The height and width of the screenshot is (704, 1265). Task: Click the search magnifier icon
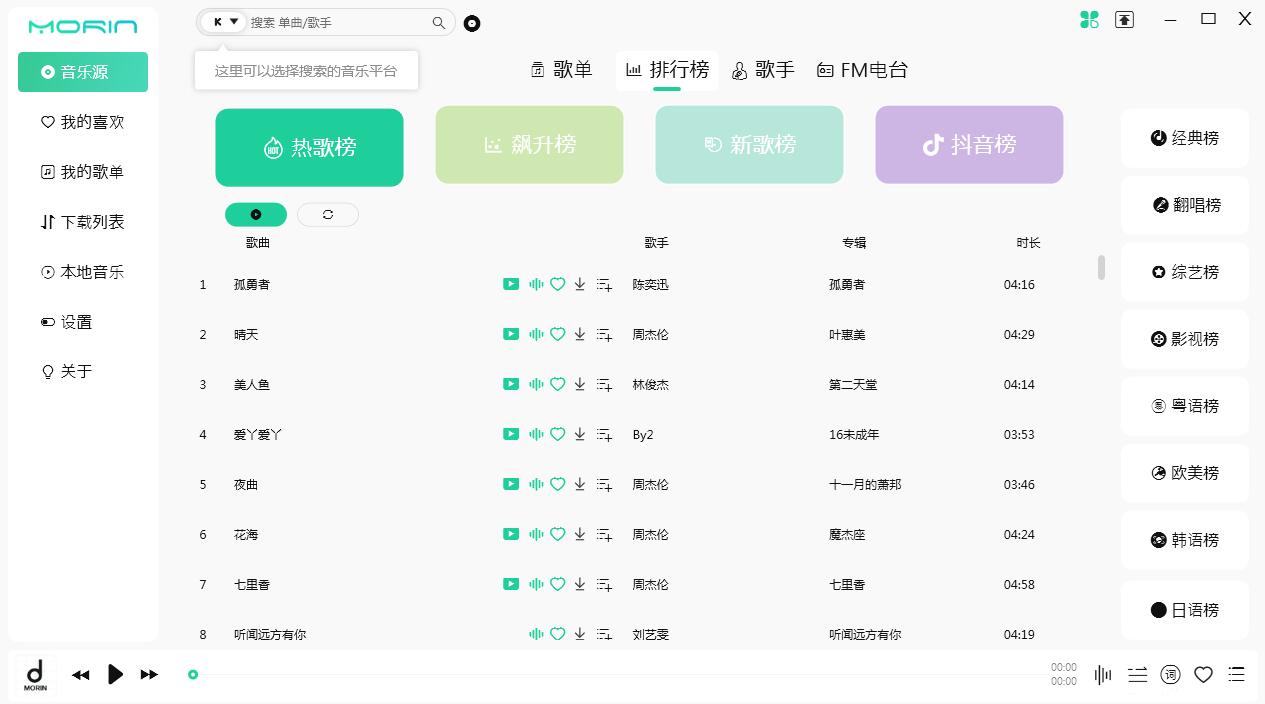[438, 22]
